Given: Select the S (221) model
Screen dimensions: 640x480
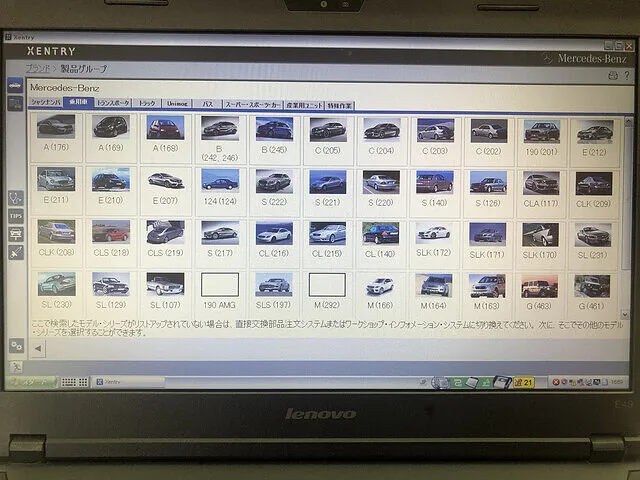Looking at the screenshot, I should click(x=328, y=182).
